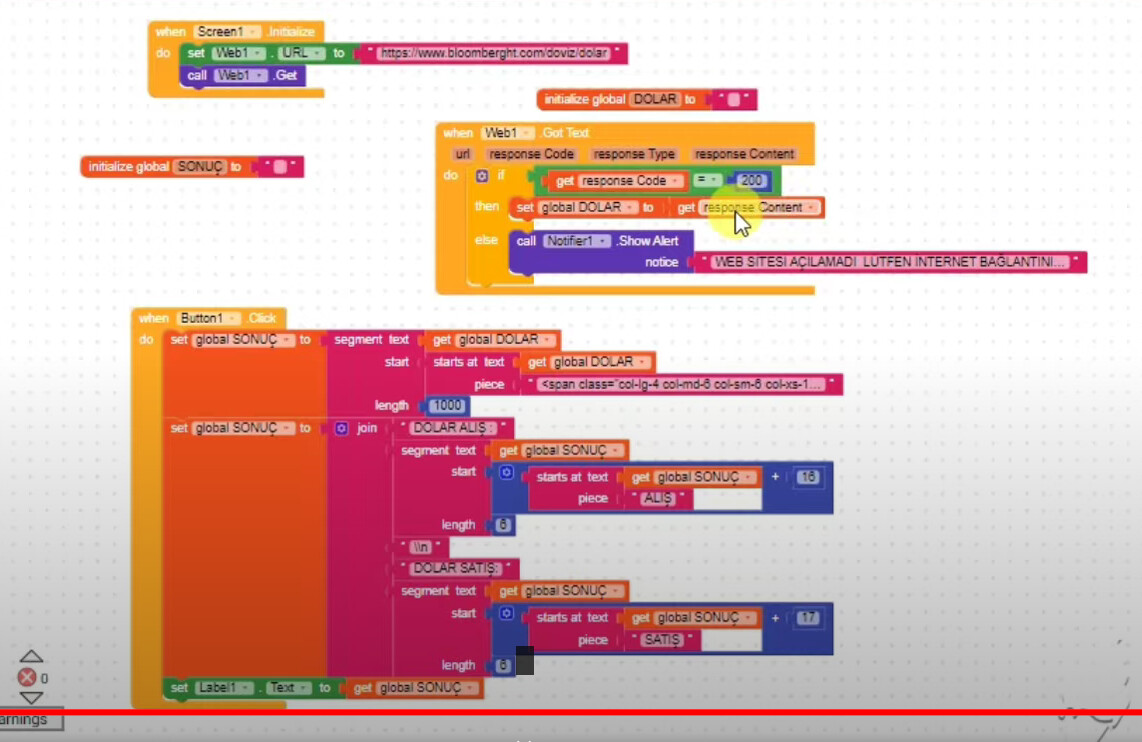1142x742 pixels.
Task: Click the red error X indicator
Action: [28, 677]
